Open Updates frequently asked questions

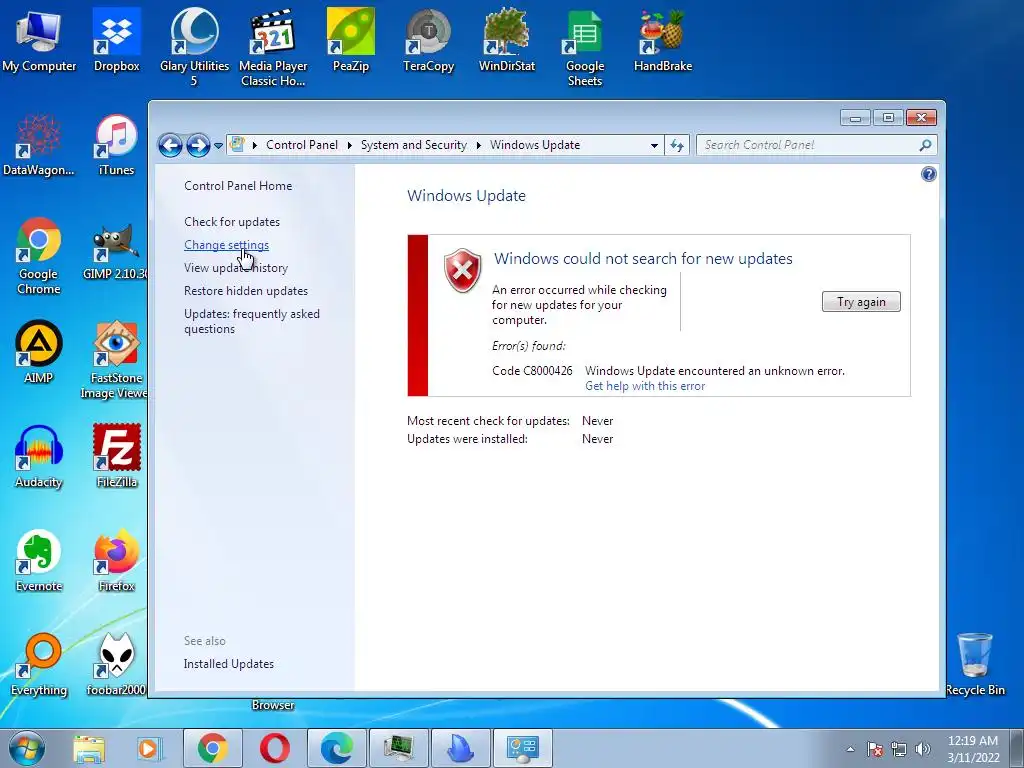pyautogui.click(x=251, y=321)
